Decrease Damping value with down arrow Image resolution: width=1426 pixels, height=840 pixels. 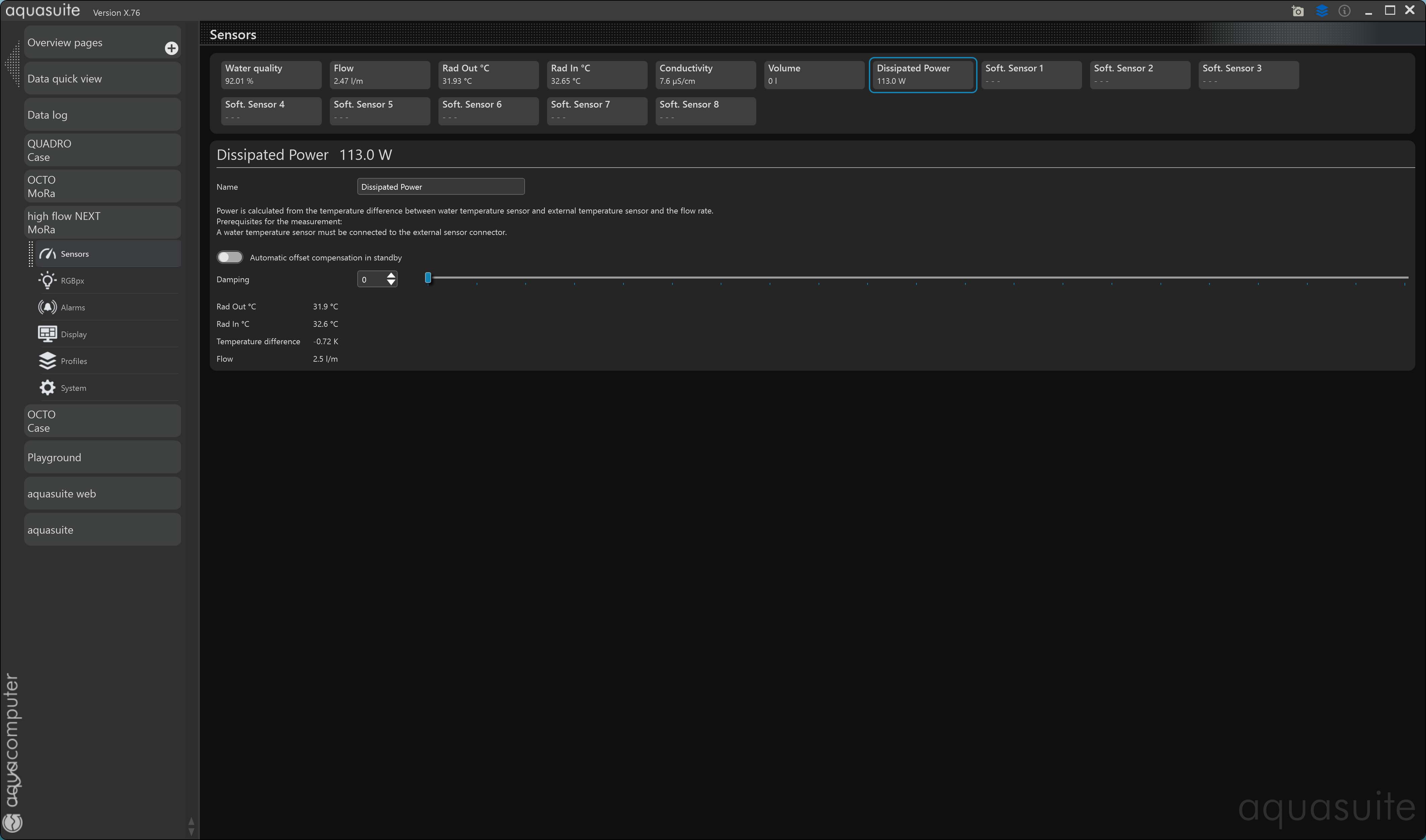391,283
